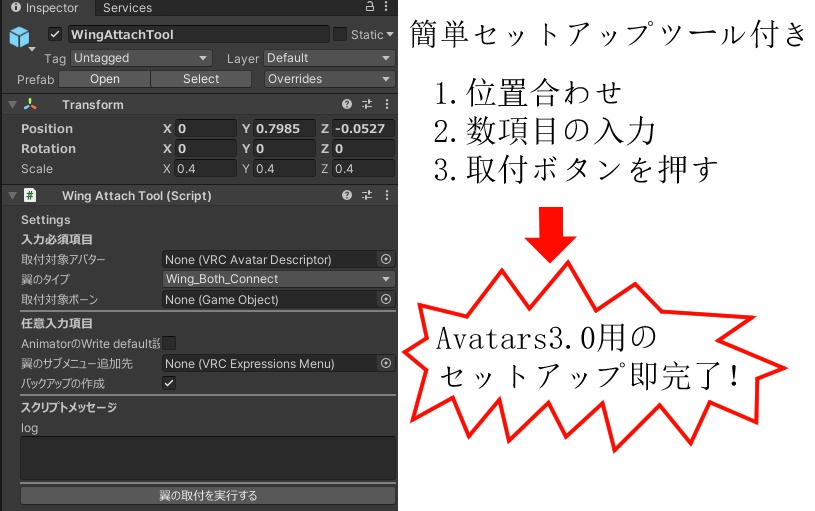Click 翼の取付を実行する button
This screenshot has height=511, width=815.
pyautogui.click(x=208, y=495)
